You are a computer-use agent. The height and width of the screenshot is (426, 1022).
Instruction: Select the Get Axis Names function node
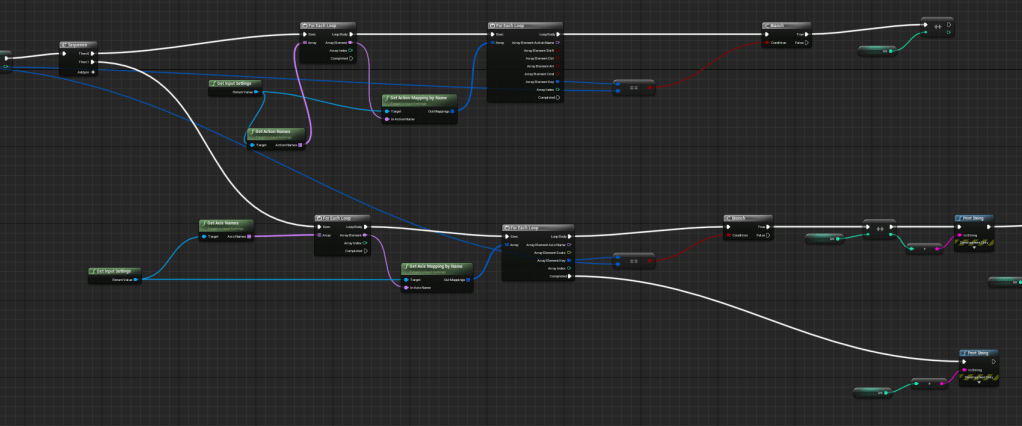pyautogui.click(x=225, y=223)
